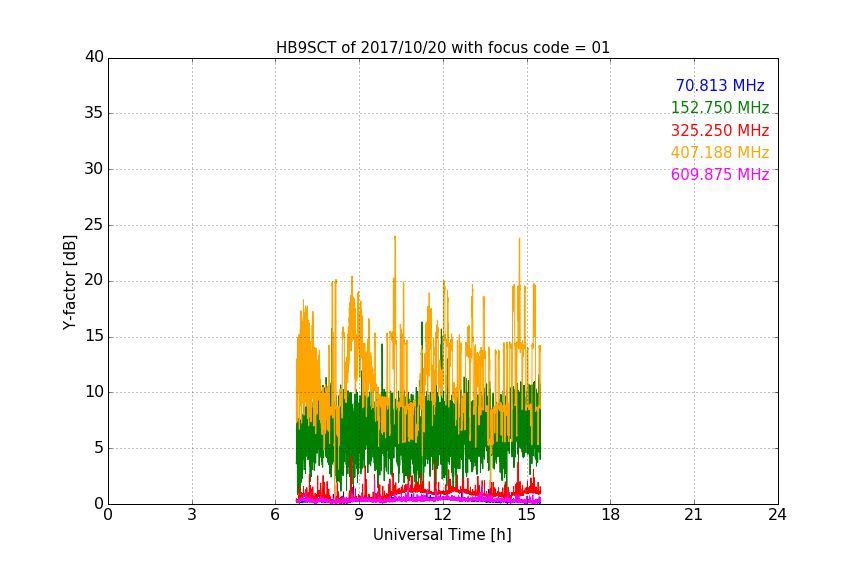This screenshot has width=864, height=576.
Task: Click the 'Universal Time [h]' axis label
Action: [x=442, y=535]
